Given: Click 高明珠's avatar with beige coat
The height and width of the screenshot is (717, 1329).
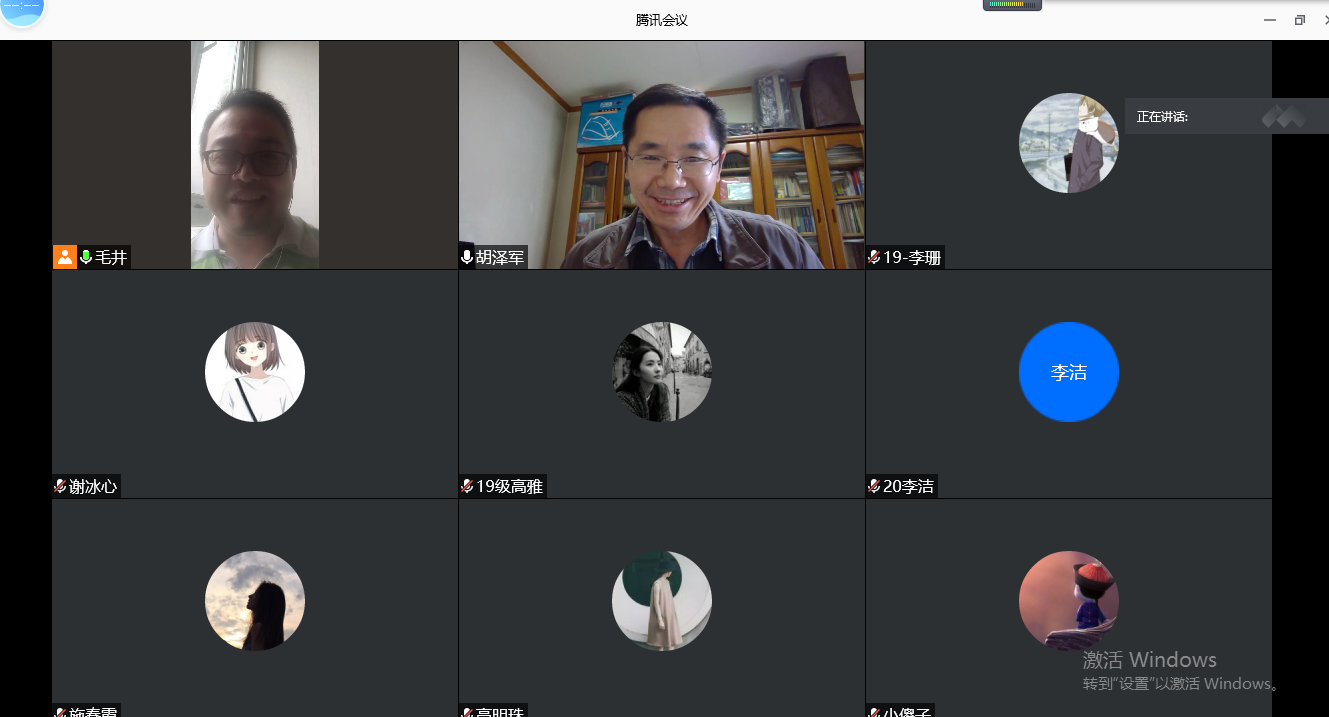Looking at the screenshot, I should tap(661, 601).
